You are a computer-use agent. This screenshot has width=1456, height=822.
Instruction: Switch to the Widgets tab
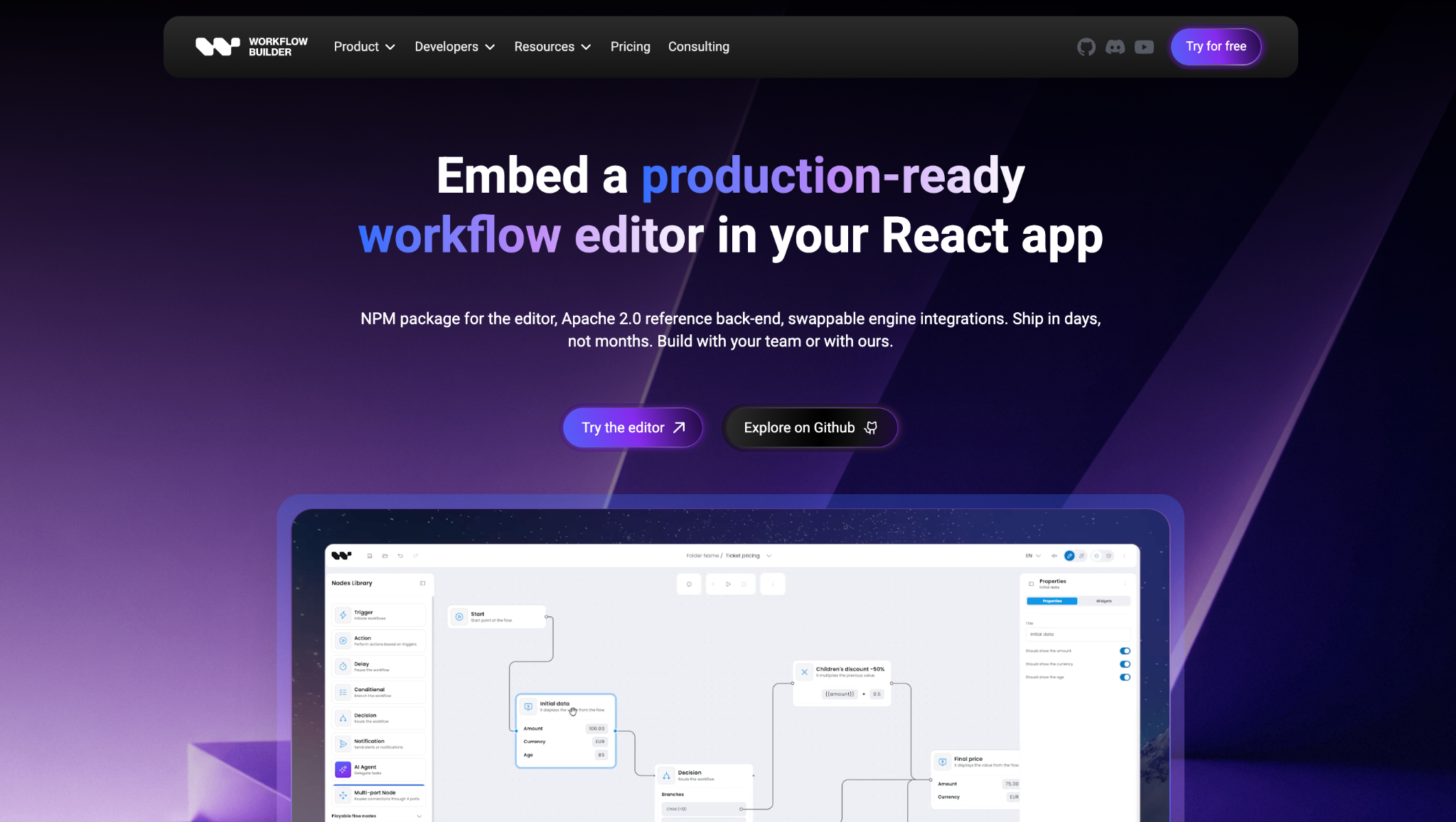point(1103,602)
